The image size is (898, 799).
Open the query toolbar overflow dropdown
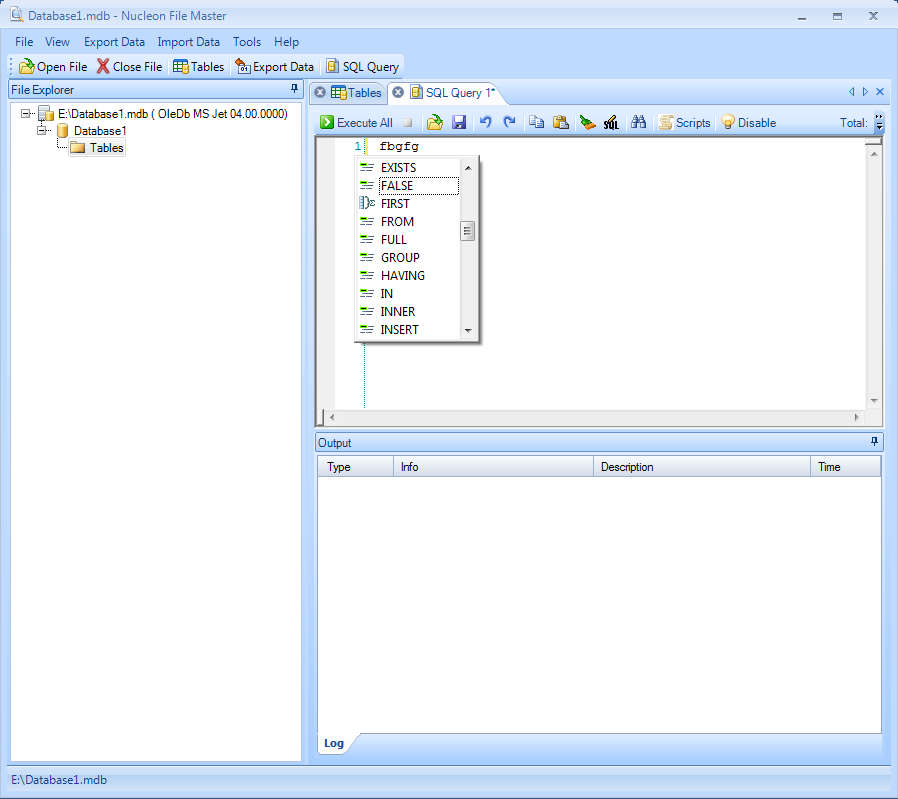[879, 123]
